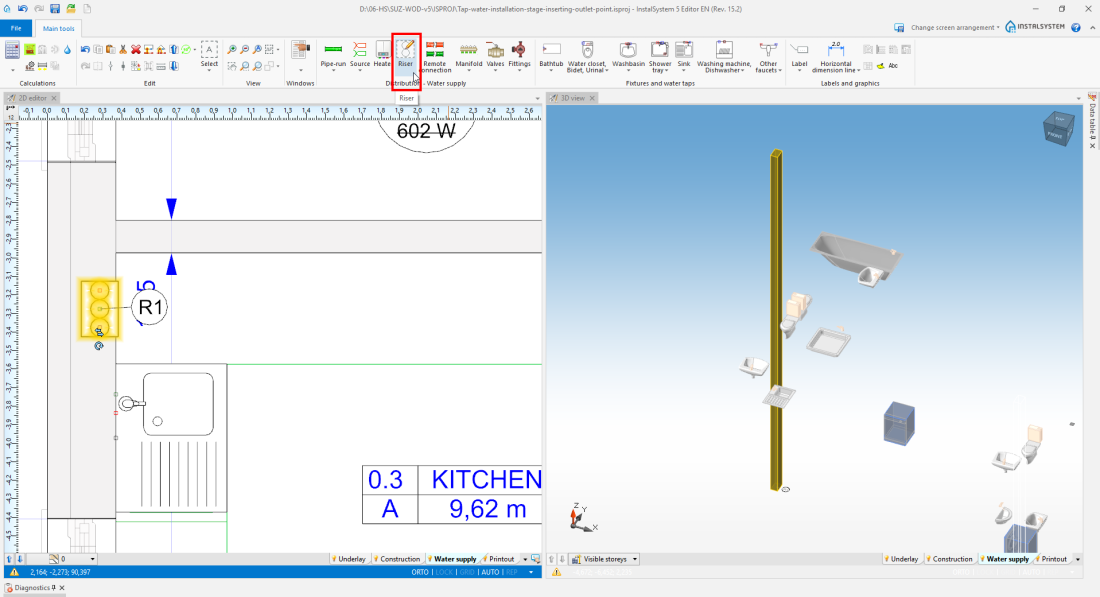Select the R1 riser label in drawing
Image resolution: width=1100 pixels, height=597 pixels.
pyautogui.click(x=149, y=308)
